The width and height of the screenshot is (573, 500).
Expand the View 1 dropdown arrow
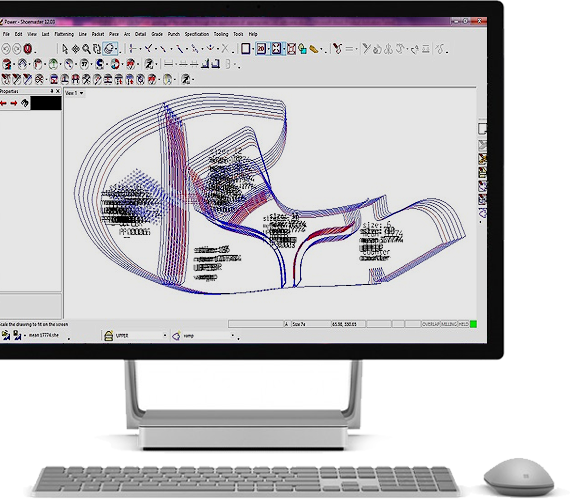(81, 93)
